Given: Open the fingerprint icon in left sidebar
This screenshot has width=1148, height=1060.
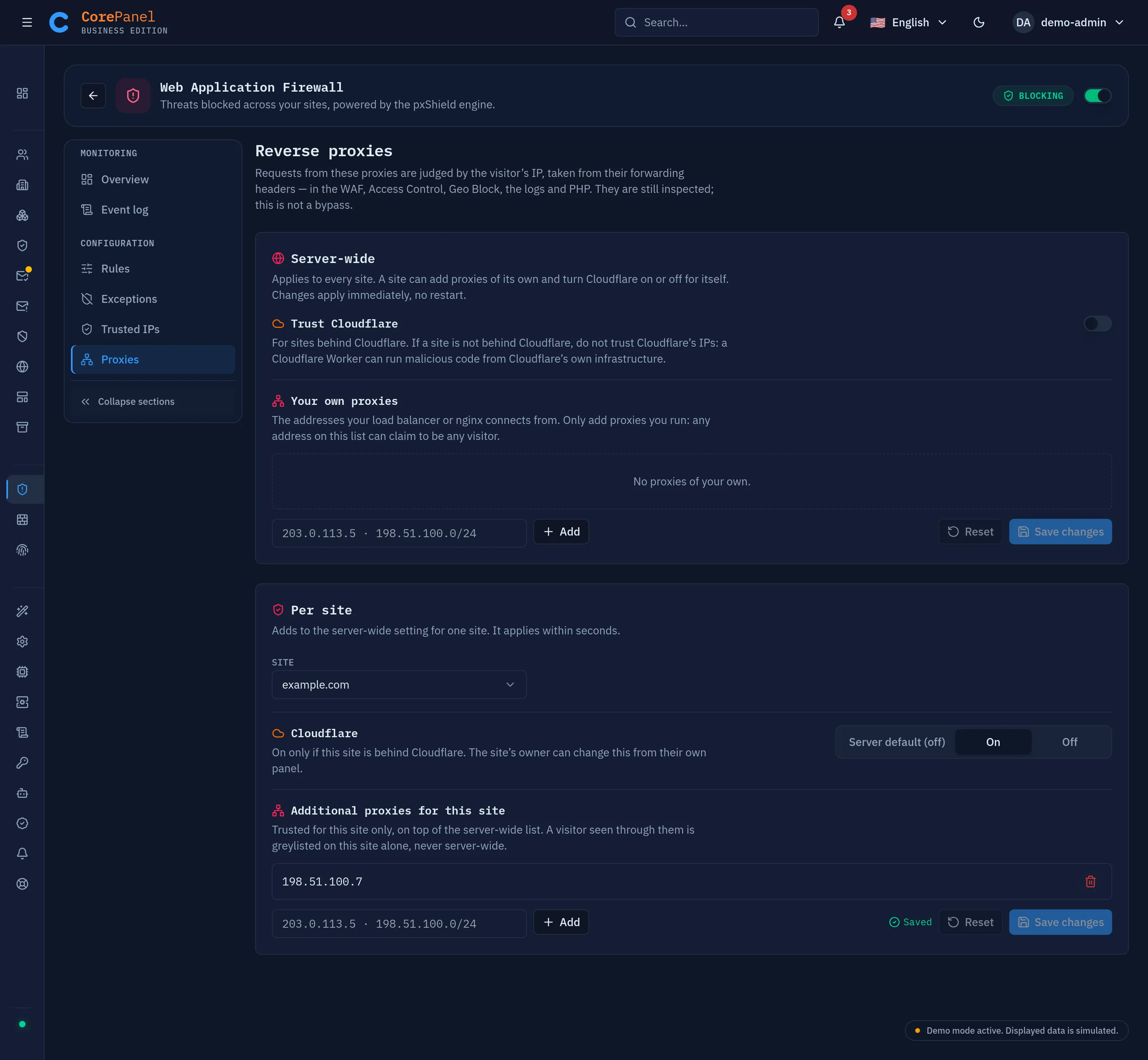Looking at the screenshot, I should (x=22, y=550).
